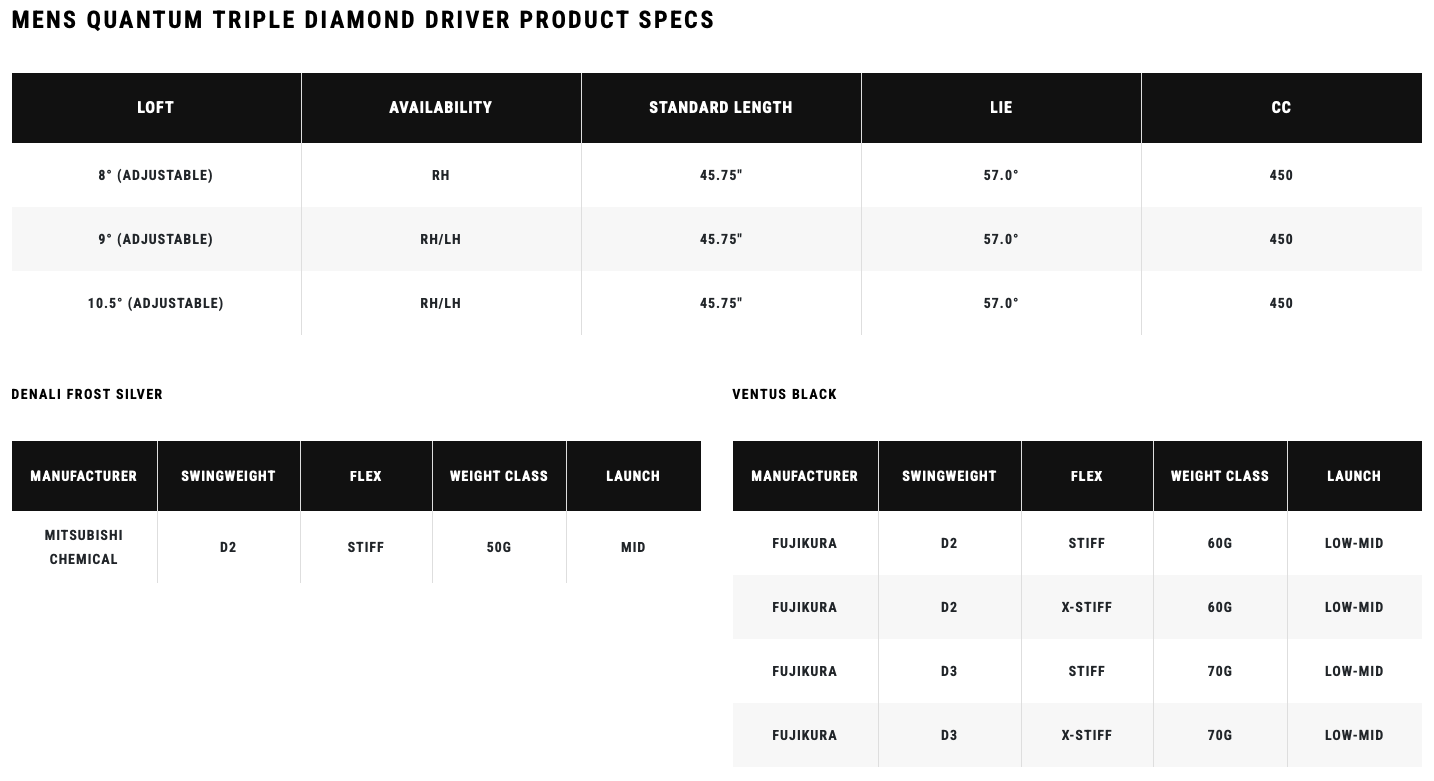The width and height of the screenshot is (1434, 781).
Task: Select the 9° (Adjustable) loft cell
Action: click(156, 239)
